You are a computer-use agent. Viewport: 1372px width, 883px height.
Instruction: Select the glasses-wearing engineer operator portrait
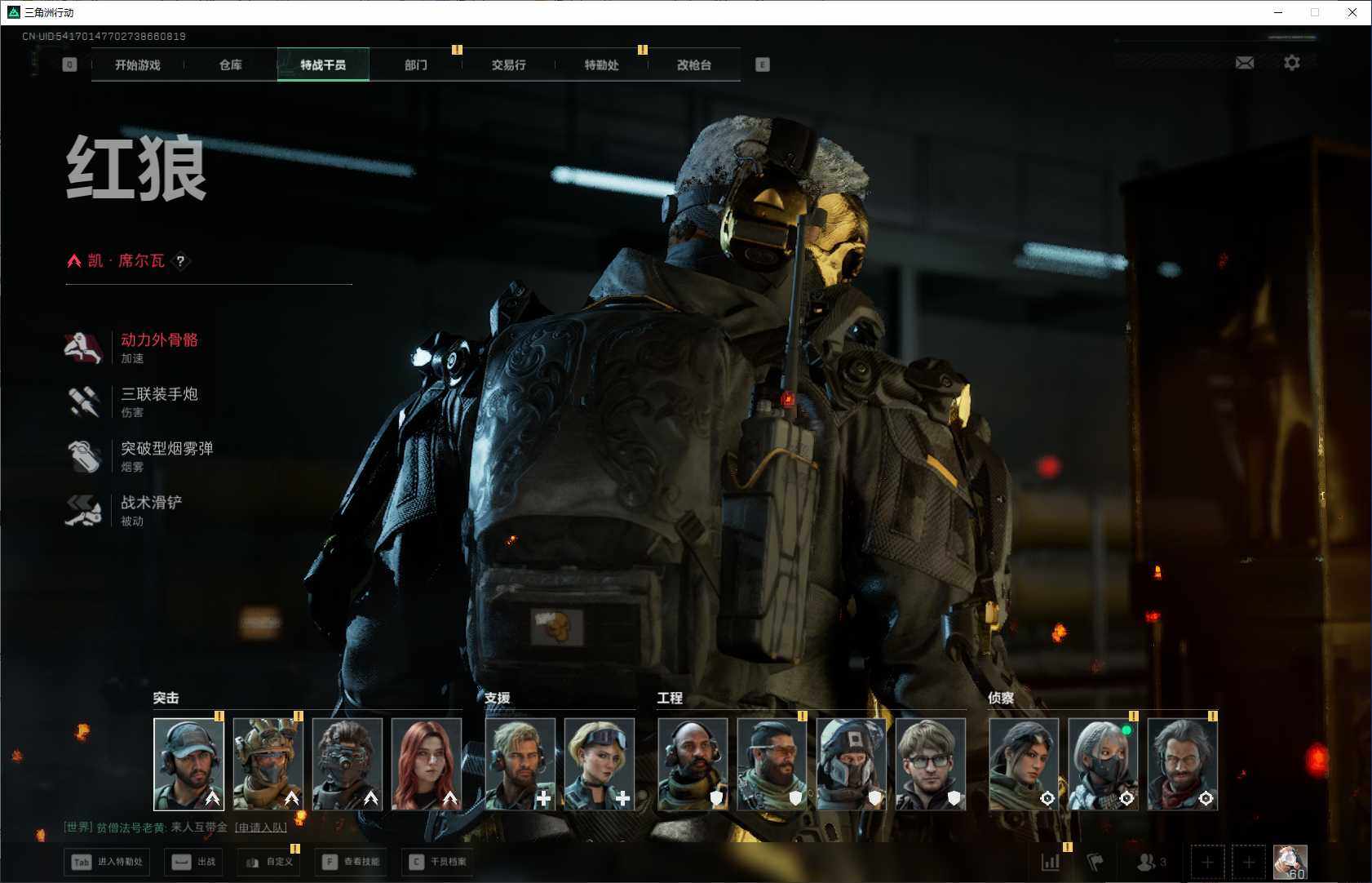point(930,764)
